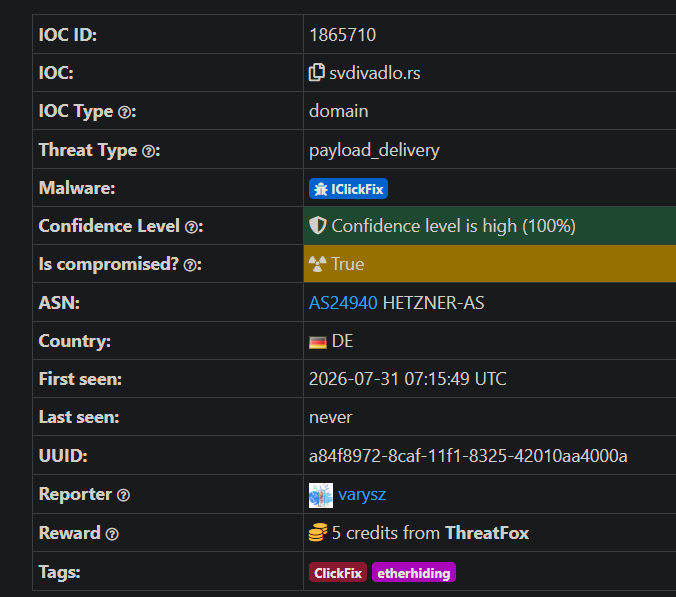
Task: Open help icon next to Is compromised
Action: click(190, 265)
